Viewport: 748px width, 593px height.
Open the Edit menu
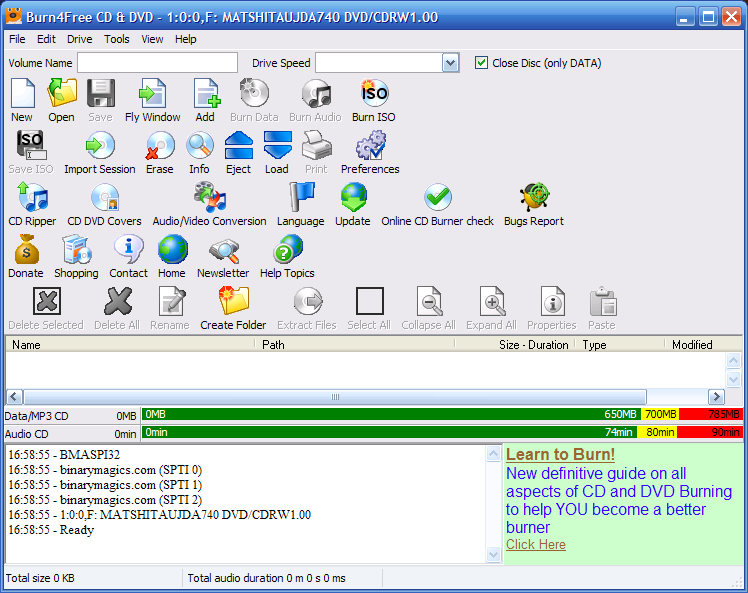pos(46,39)
